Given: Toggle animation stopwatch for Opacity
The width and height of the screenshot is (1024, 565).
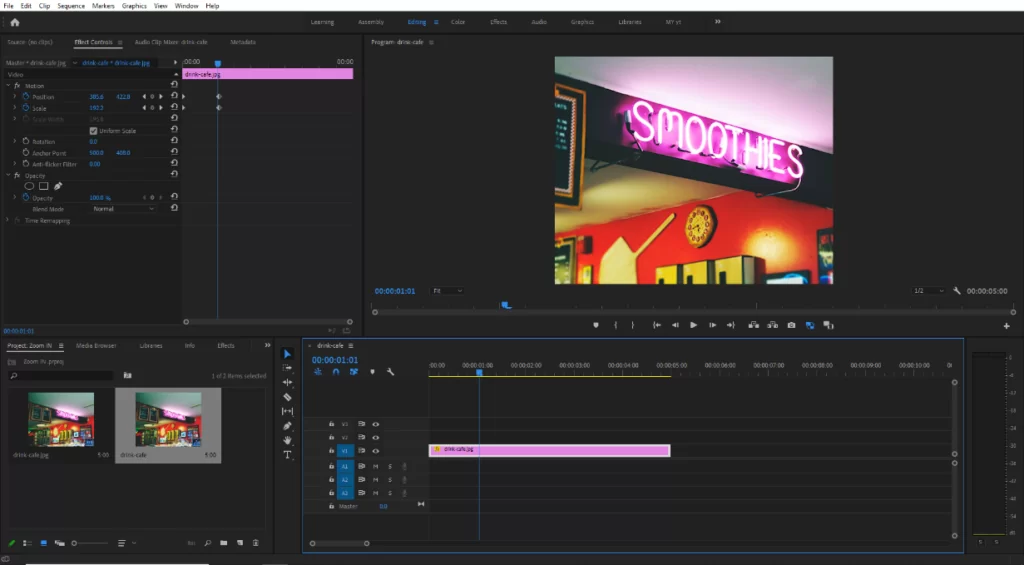Looking at the screenshot, I should pyautogui.click(x=26, y=197).
